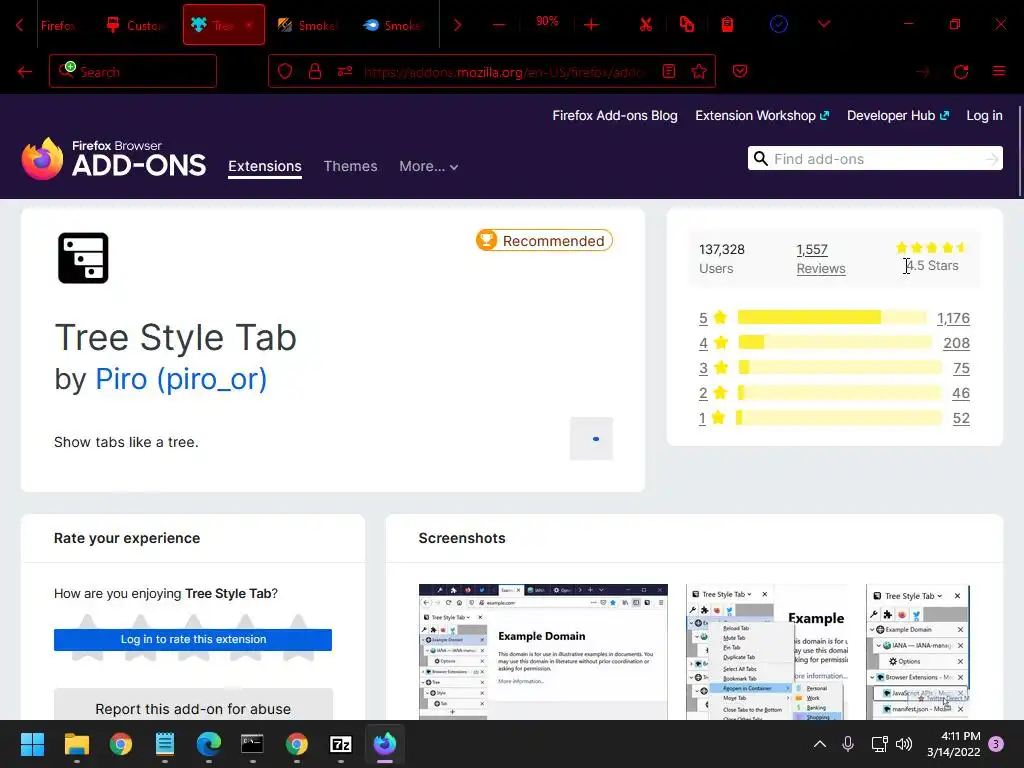
Task: Open Developer Hub link
Action: (898, 116)
